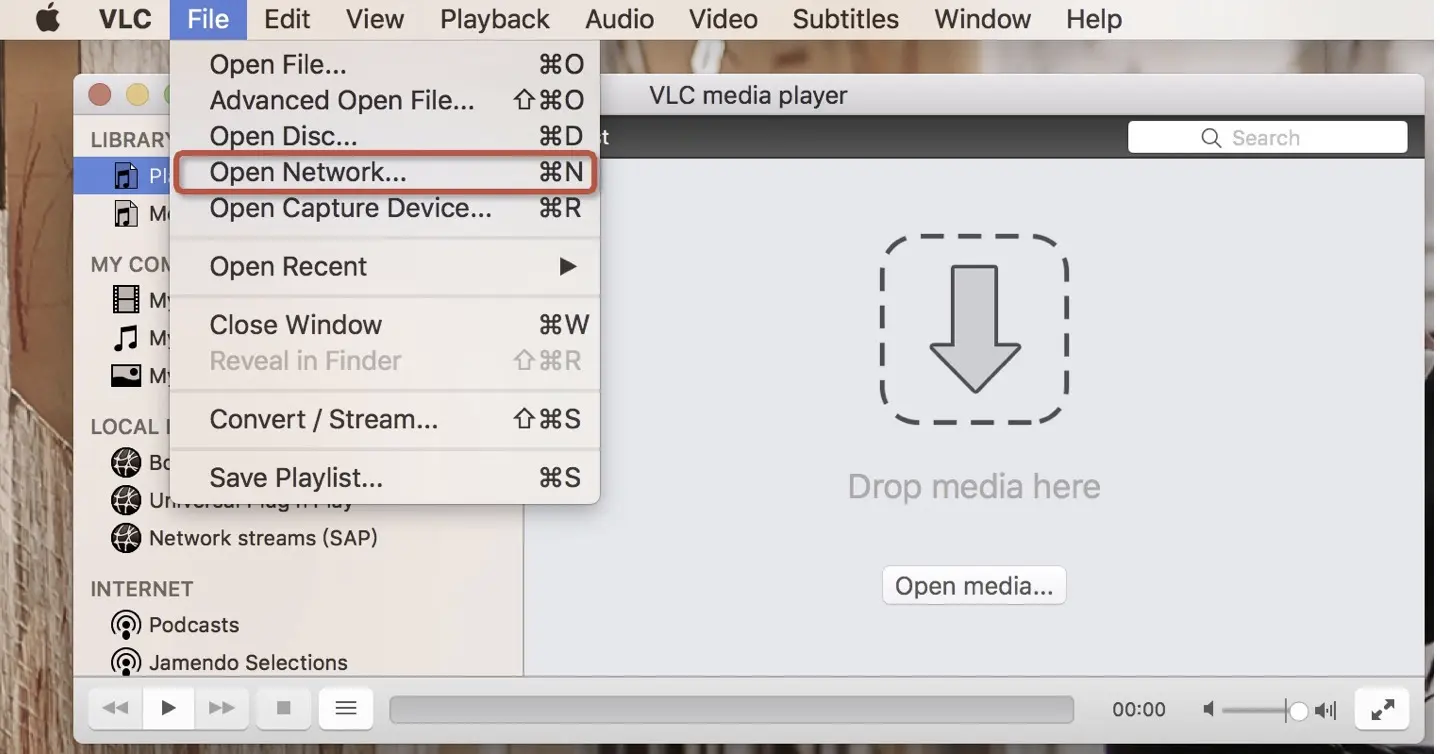Click the Playlist music note icon
The width and height of the screenshot is (1440, 754).
point(125,176)
